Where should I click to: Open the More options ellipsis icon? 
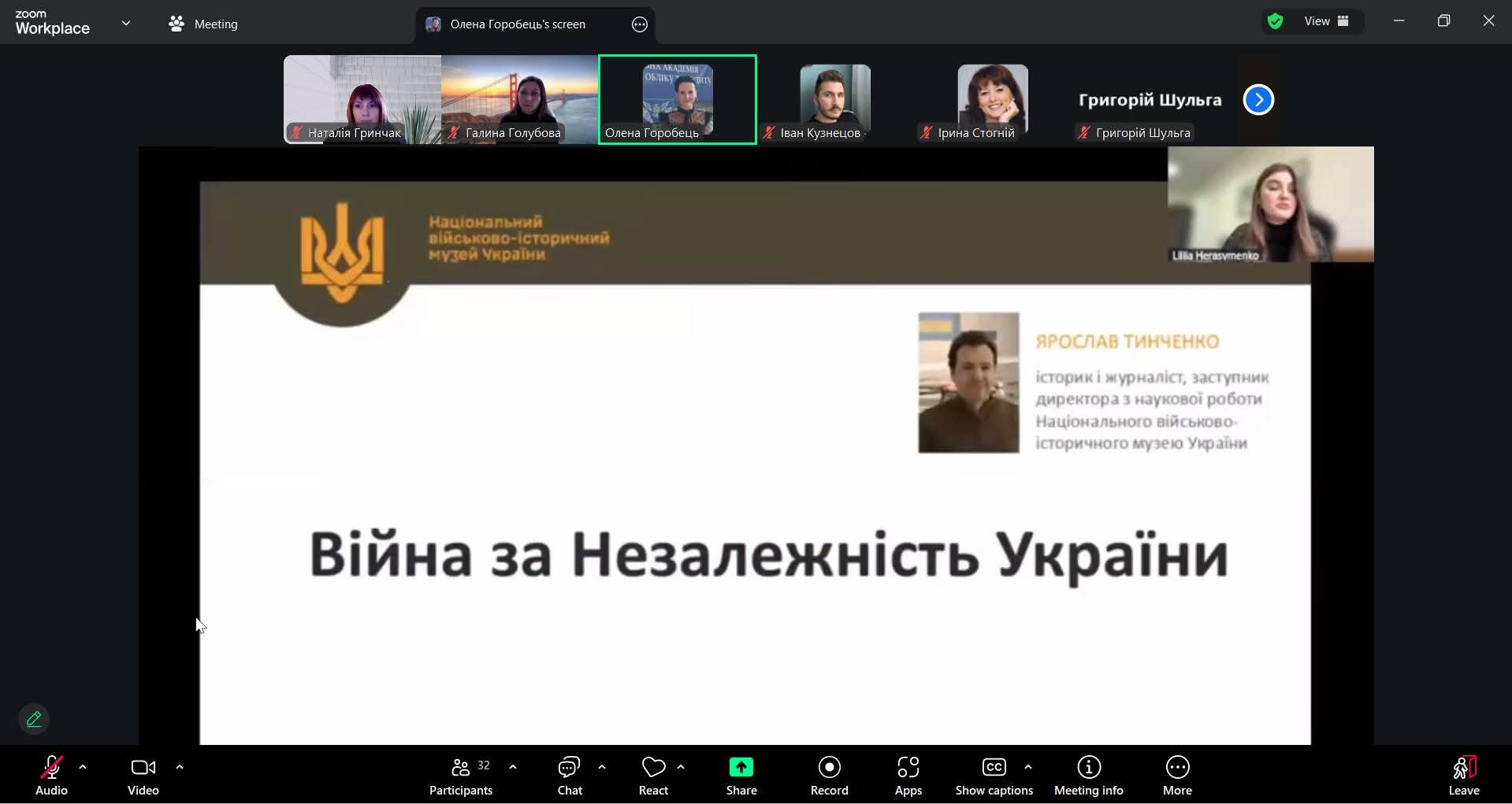click(1177, 768)
